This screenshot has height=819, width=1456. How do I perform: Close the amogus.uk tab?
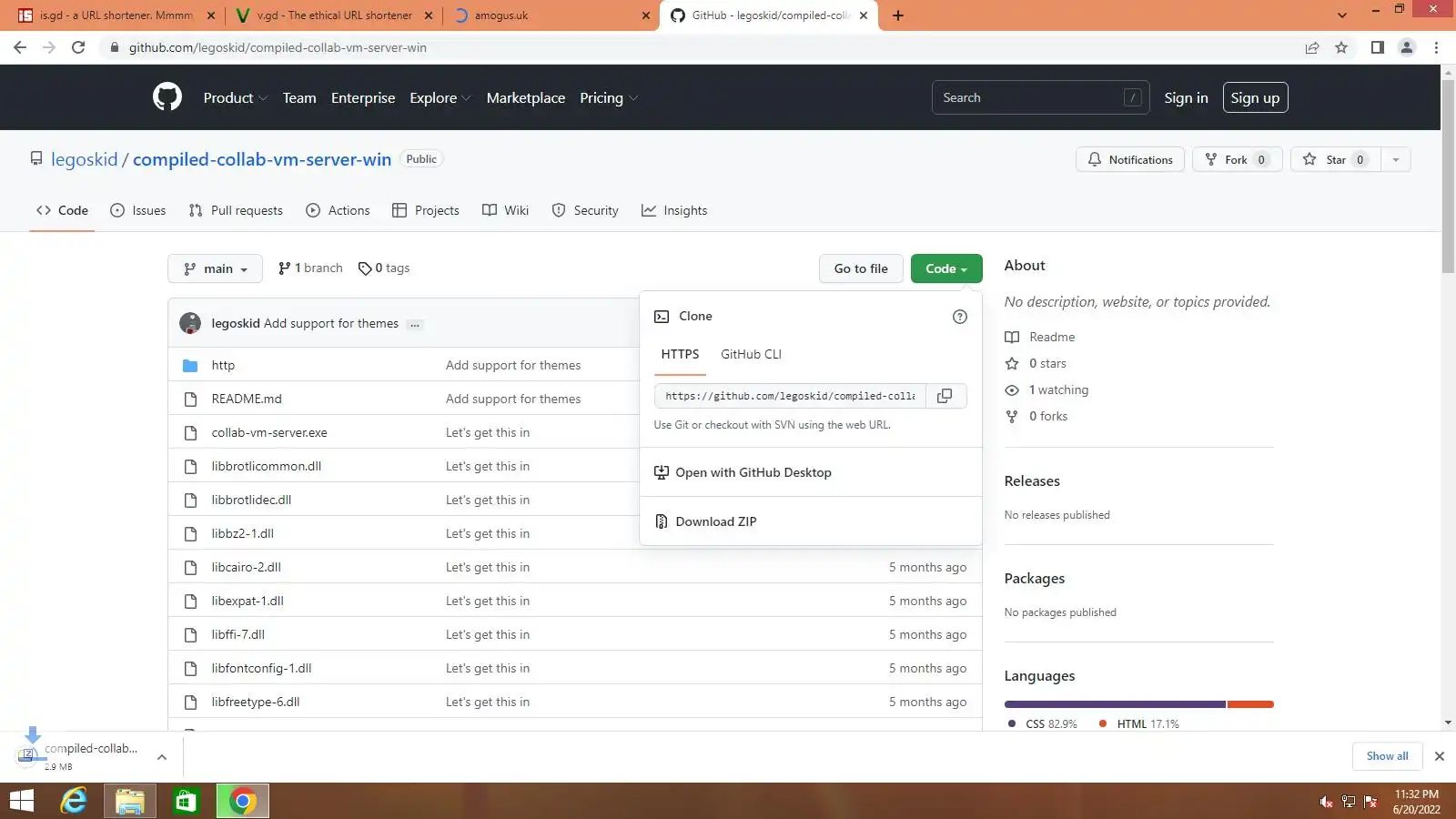[646, 15]
